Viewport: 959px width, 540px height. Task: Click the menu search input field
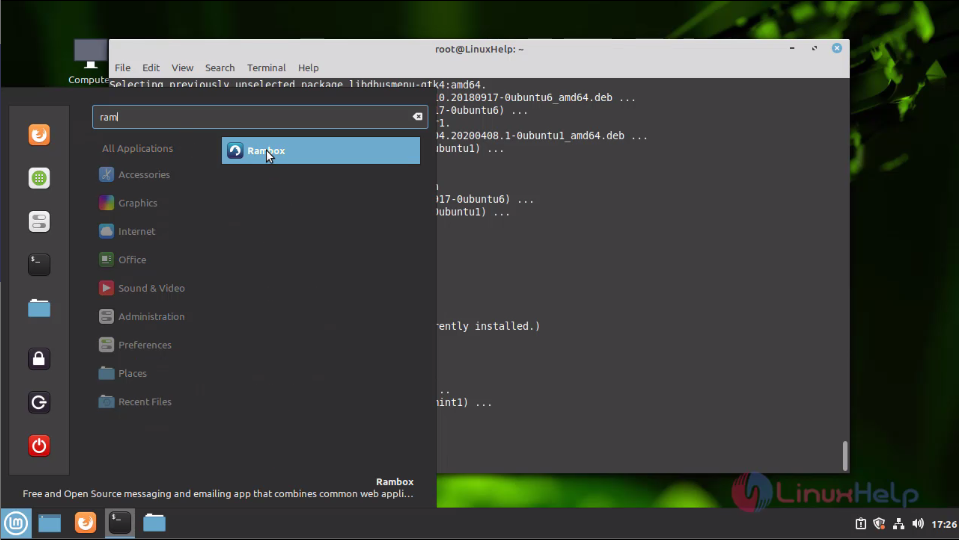click(259, 117)
